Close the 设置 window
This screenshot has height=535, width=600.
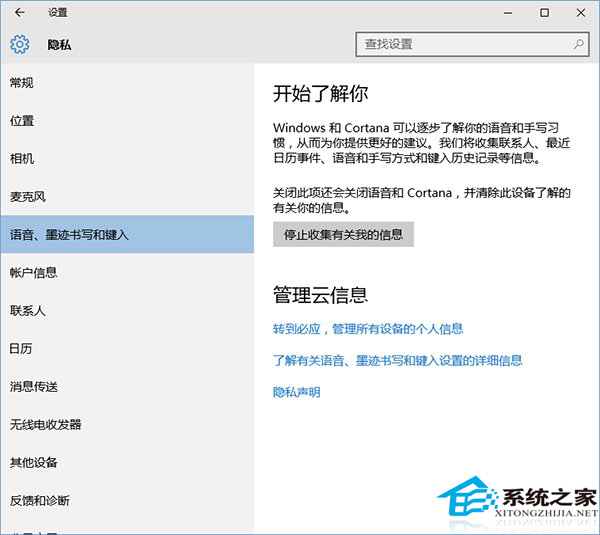point(580,13)
